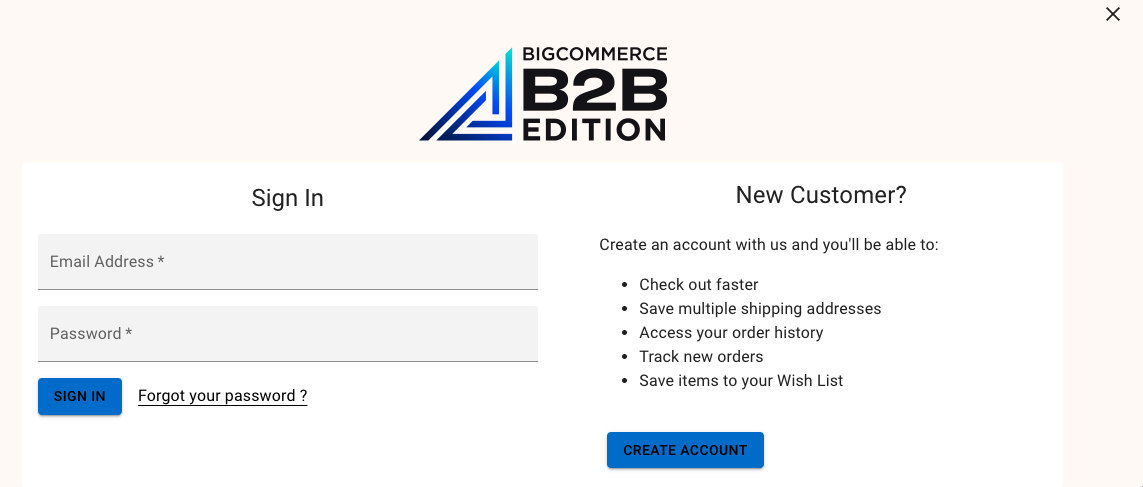Open the Forgot your password link
This screenshot has height=487, width=1143.
(222, 396)
